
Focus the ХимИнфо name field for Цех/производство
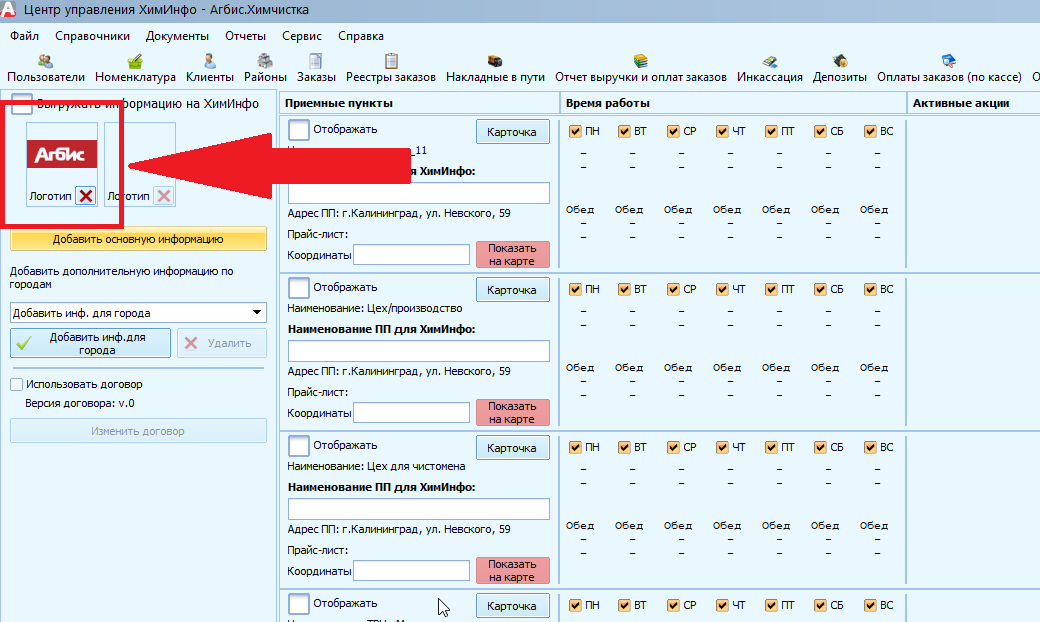[x=419, y=351]
